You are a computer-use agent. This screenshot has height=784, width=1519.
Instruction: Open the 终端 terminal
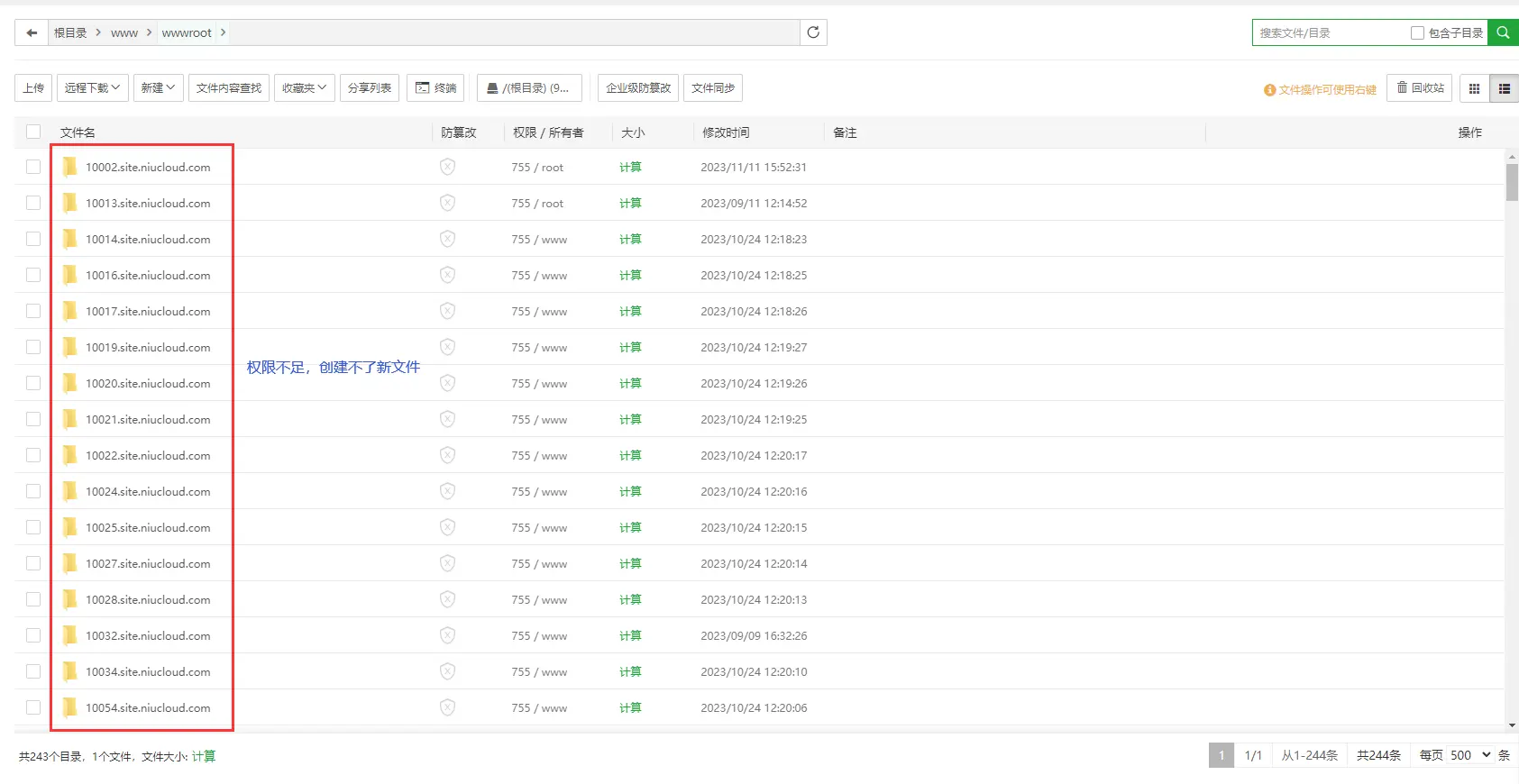435,88
